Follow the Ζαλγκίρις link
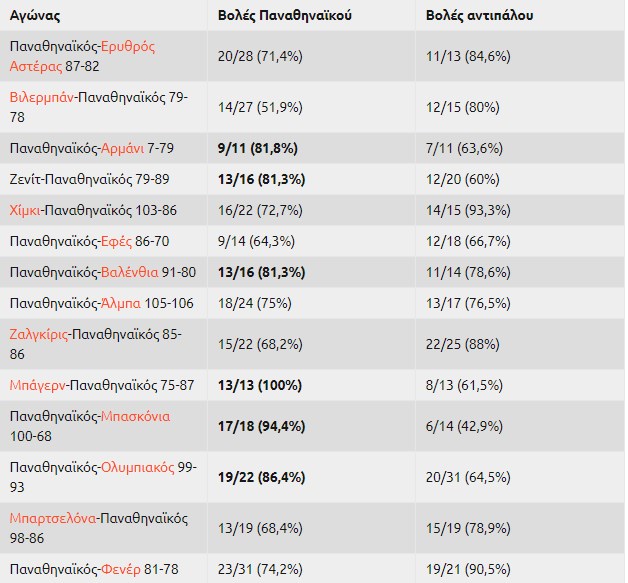Image resolution: width=628 pixels, height=583 pixels. 38,334
